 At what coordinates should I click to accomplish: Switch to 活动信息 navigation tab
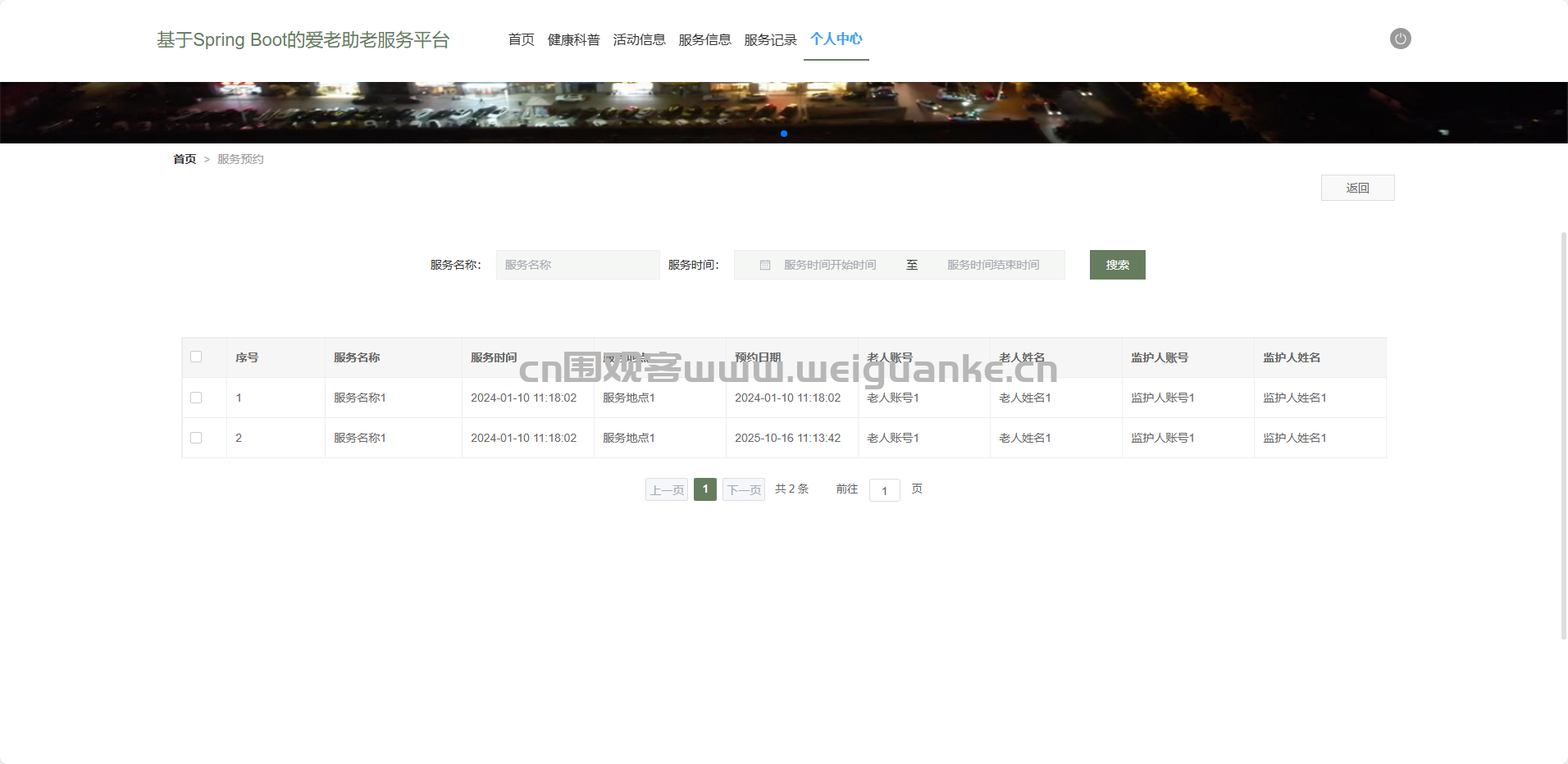click(639, 39)
